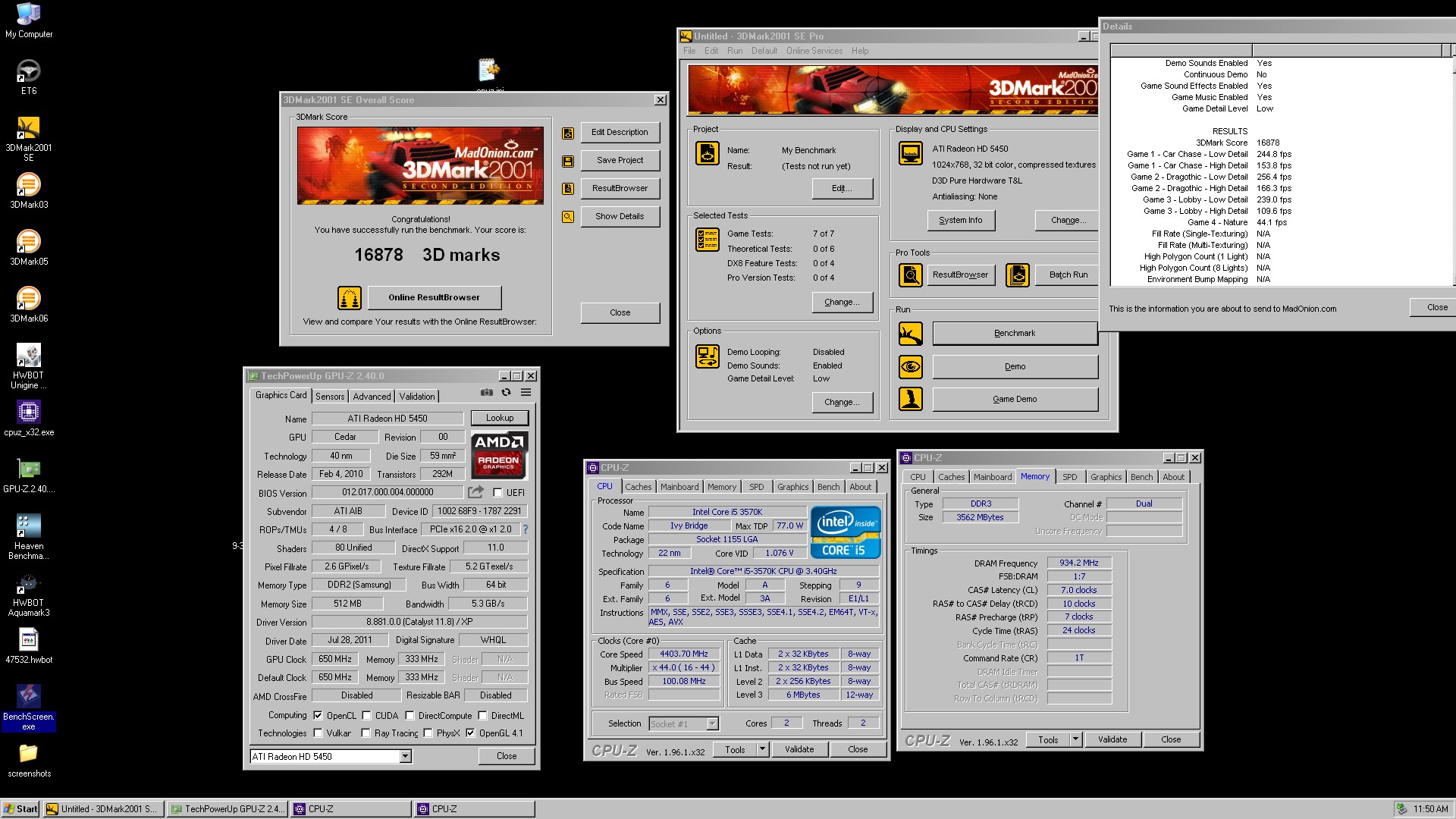Viewport: 1456px width, 819px height.
Task: Switch to TechPowerUp GPU-Z taskbar item
Action: pyautogui.click(x=227, y=809)
